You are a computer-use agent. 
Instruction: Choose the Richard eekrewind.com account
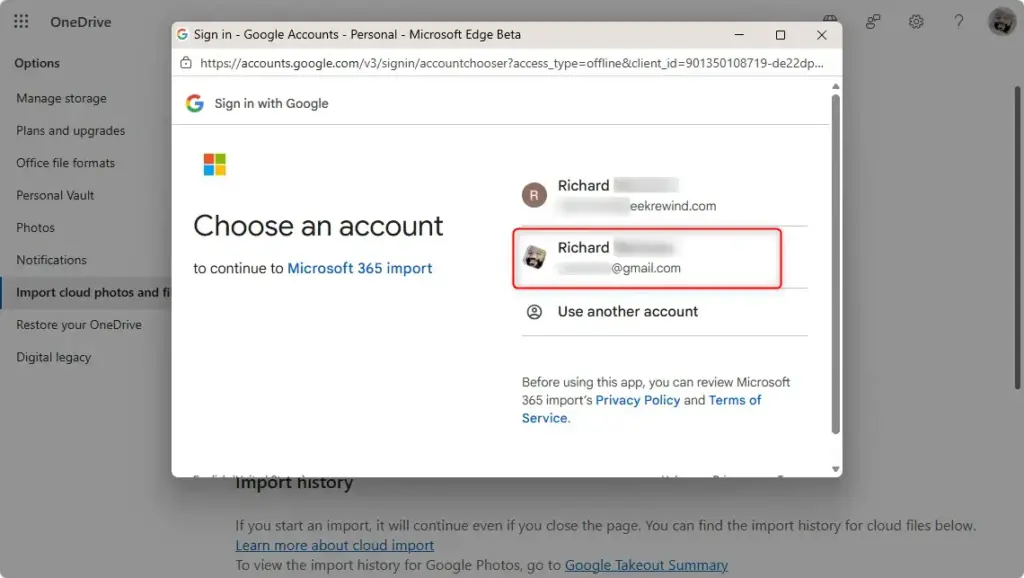tap(664, 195)
